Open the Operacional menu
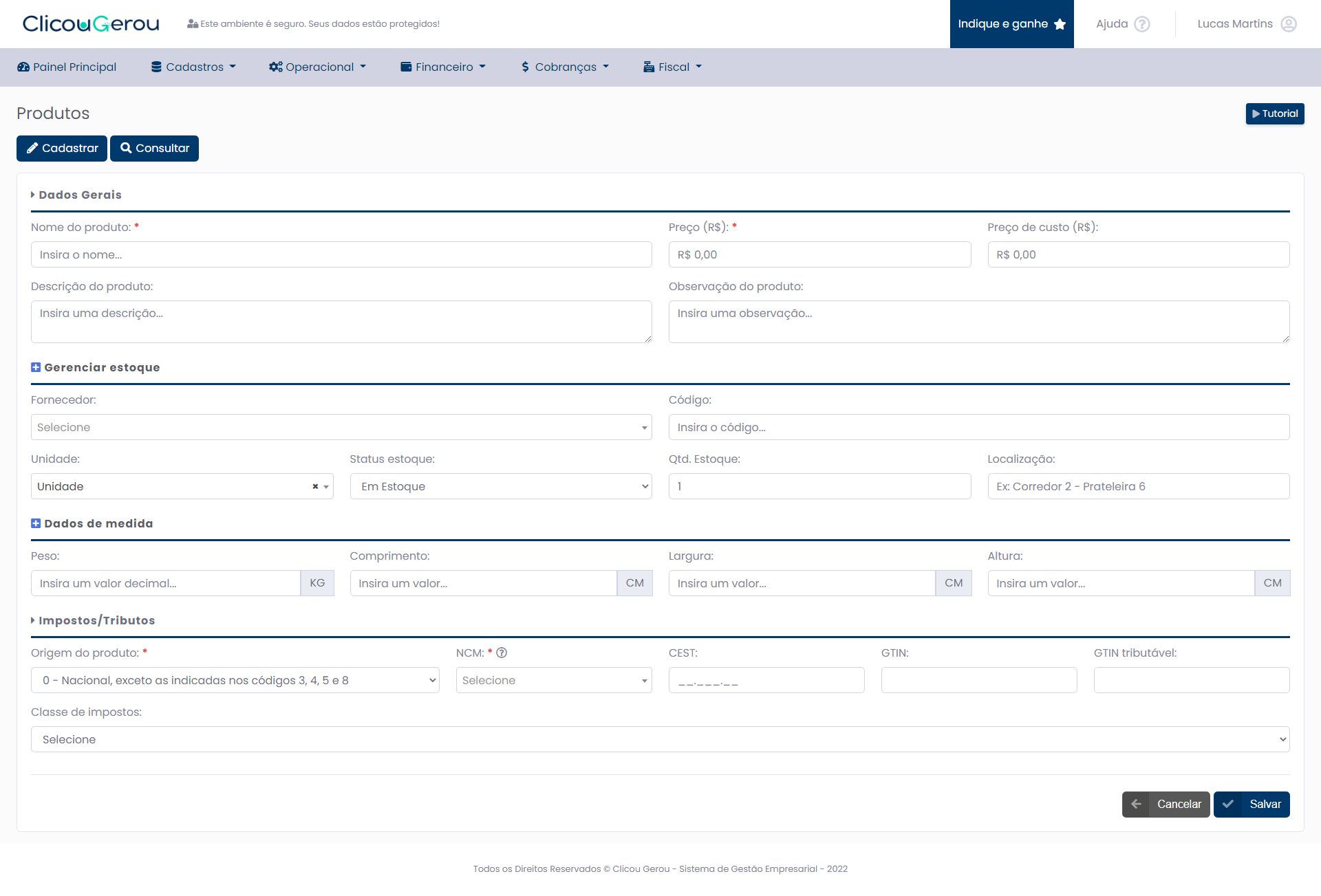Viewport: 1321px width, 896px height. tap(317, 67)
